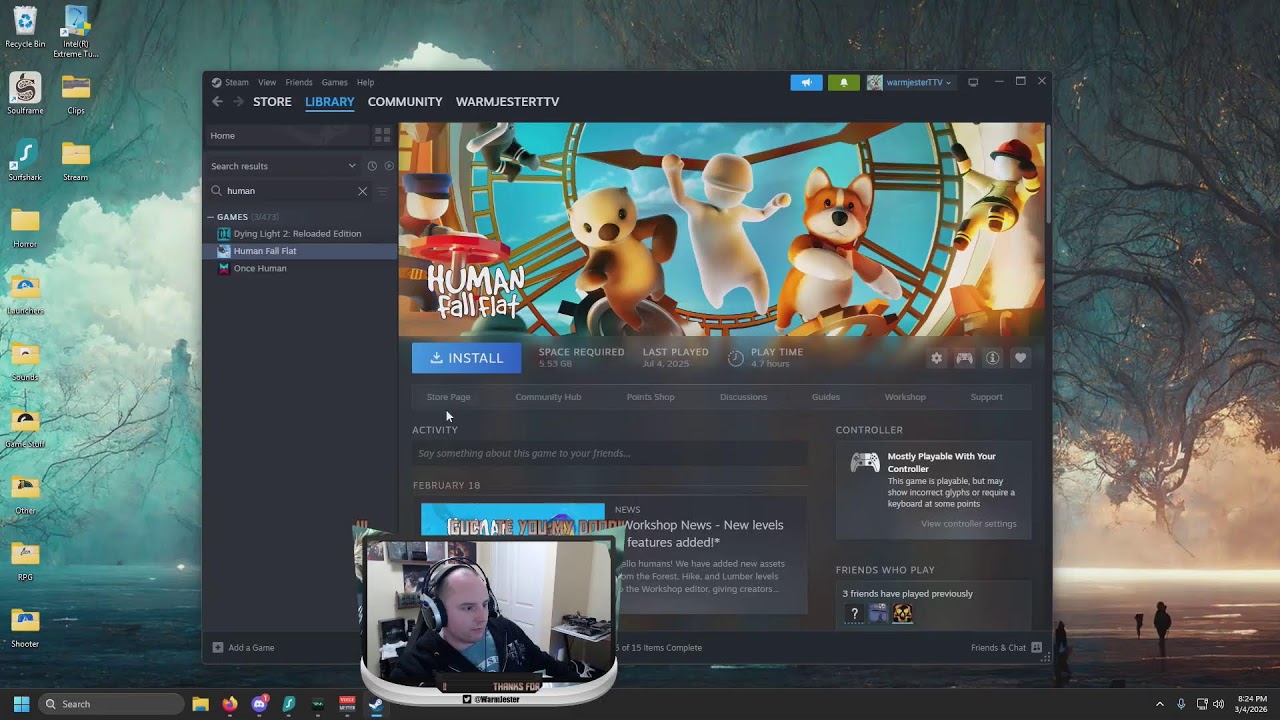This screenshot has height=720, width=1280.
Task: Open the Steam taskbar icon
Action: [x=376, y=704]
